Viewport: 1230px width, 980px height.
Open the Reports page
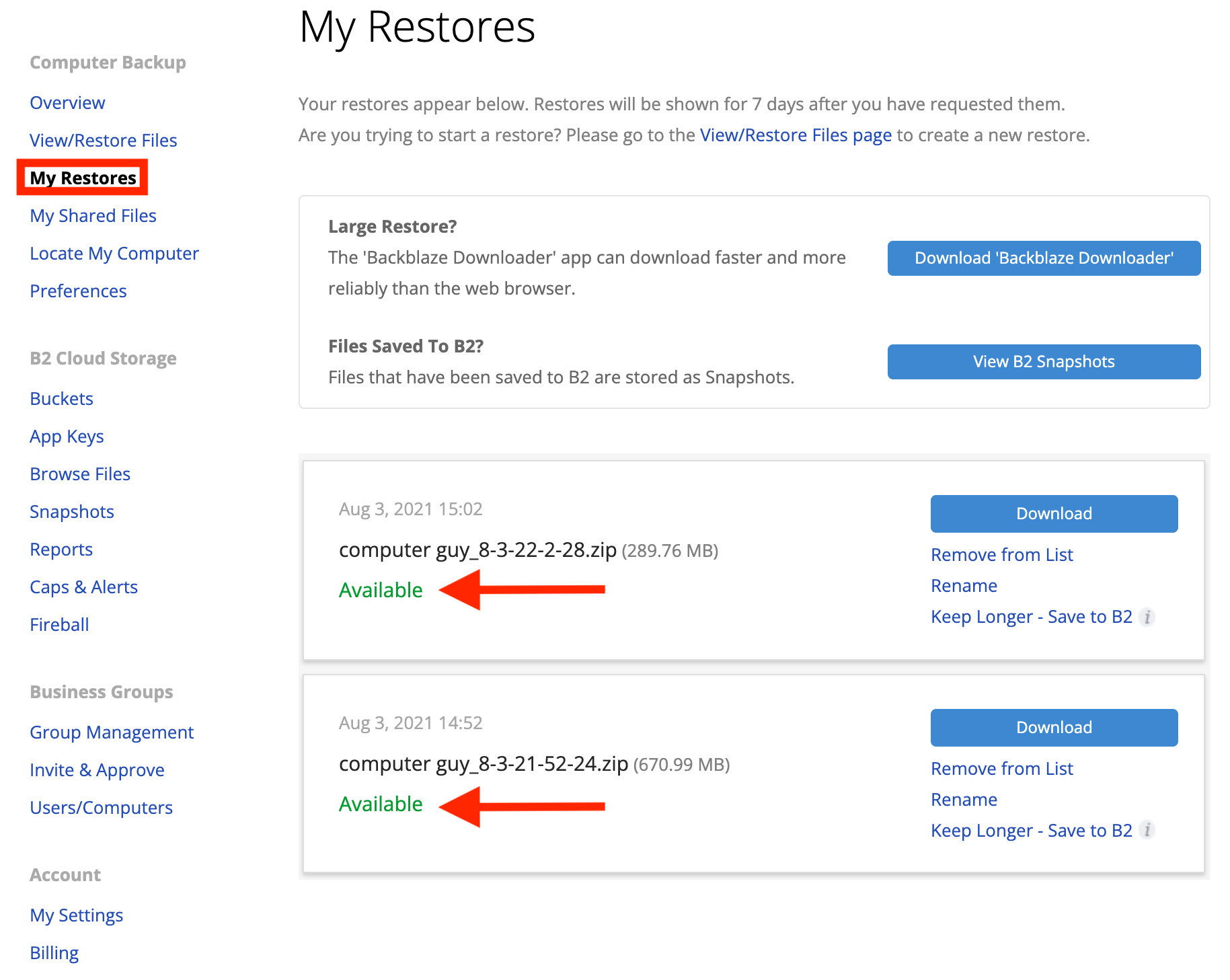61,550
